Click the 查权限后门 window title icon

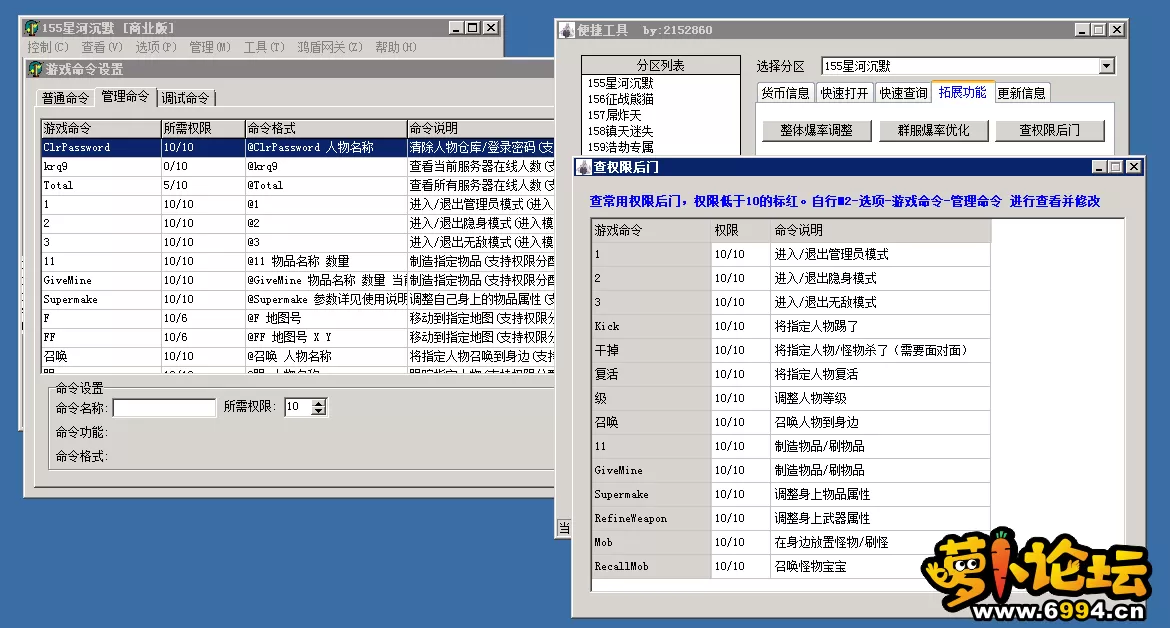click(x=584, y=167)
